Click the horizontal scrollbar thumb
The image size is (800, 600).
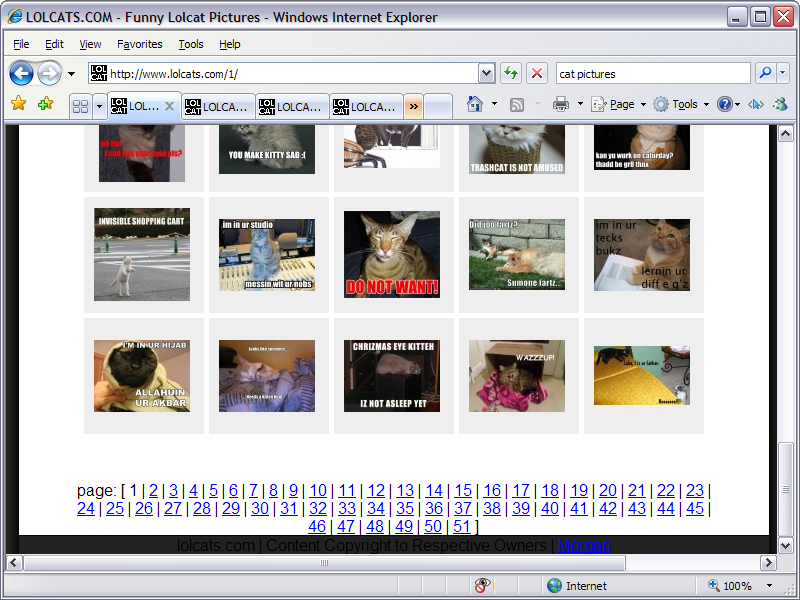coord(324,563)
